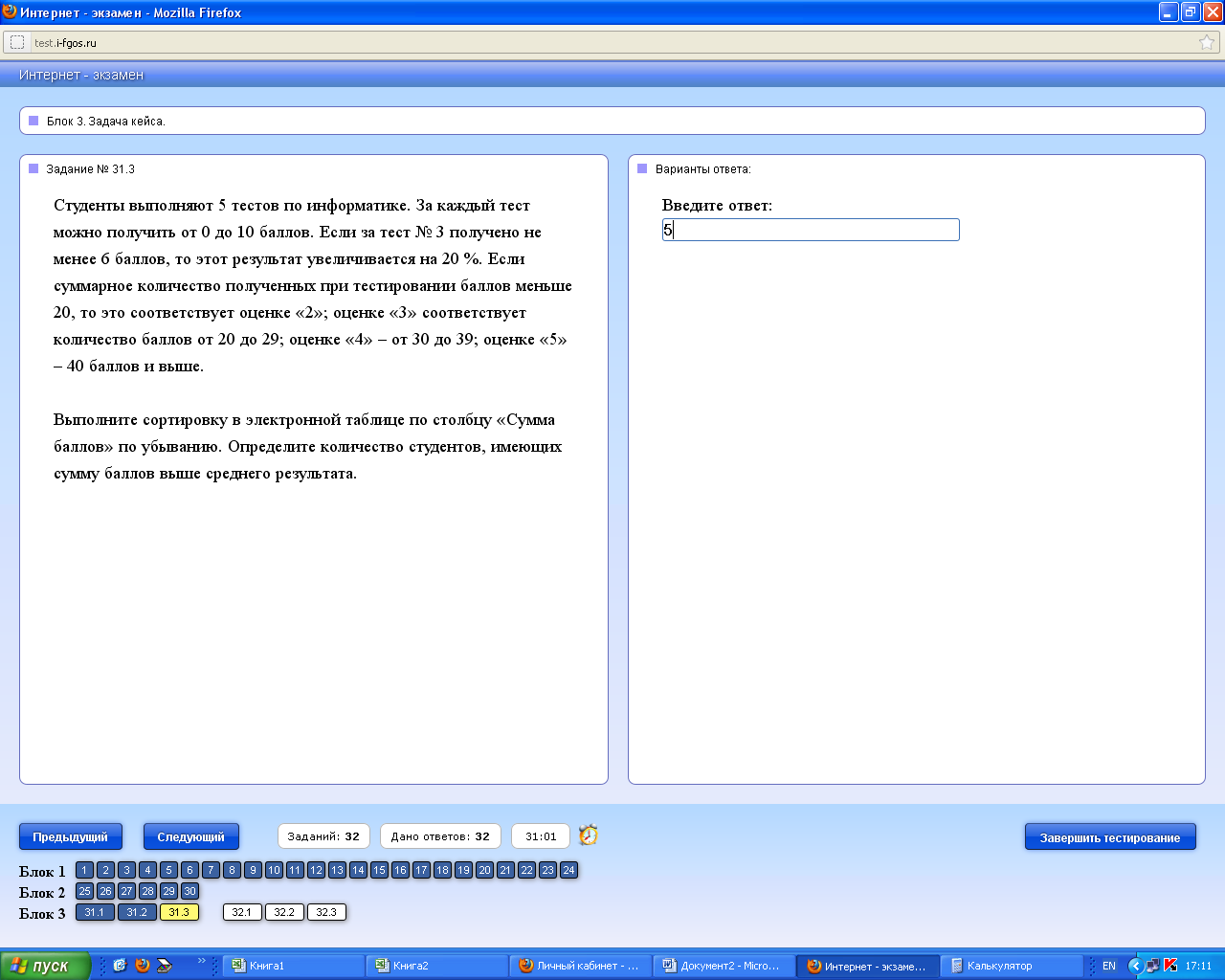
Task: Click the taskbar clock showing 17:11
Action: tap(1198, 966)
